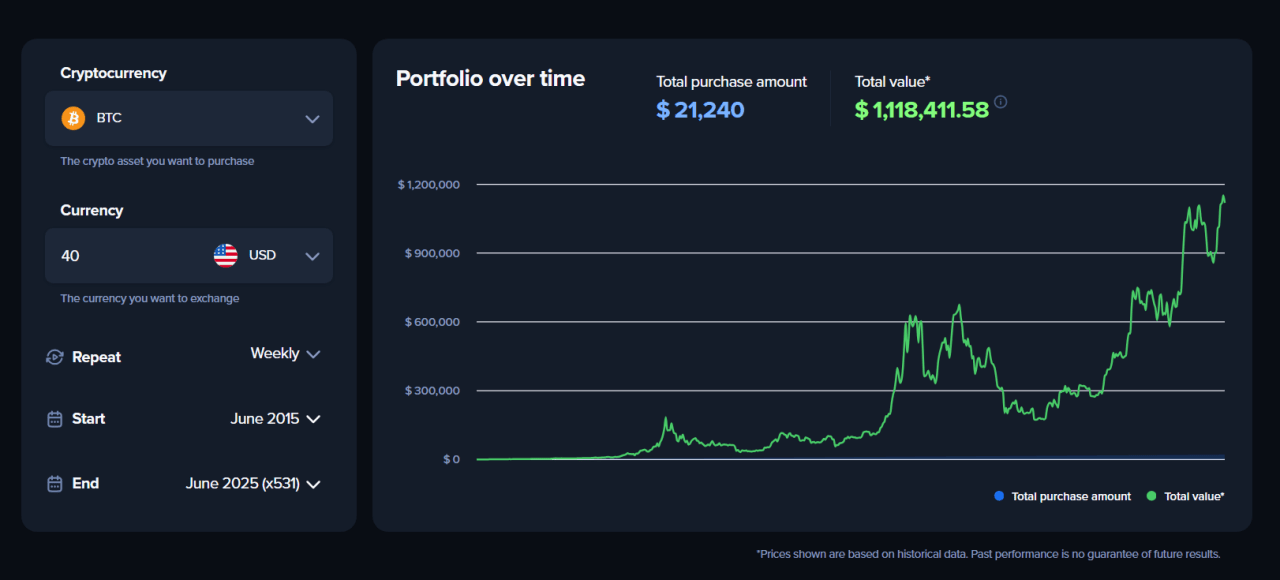Click the Total value legend label
1280x580 pixels.
coord(1194,496)
